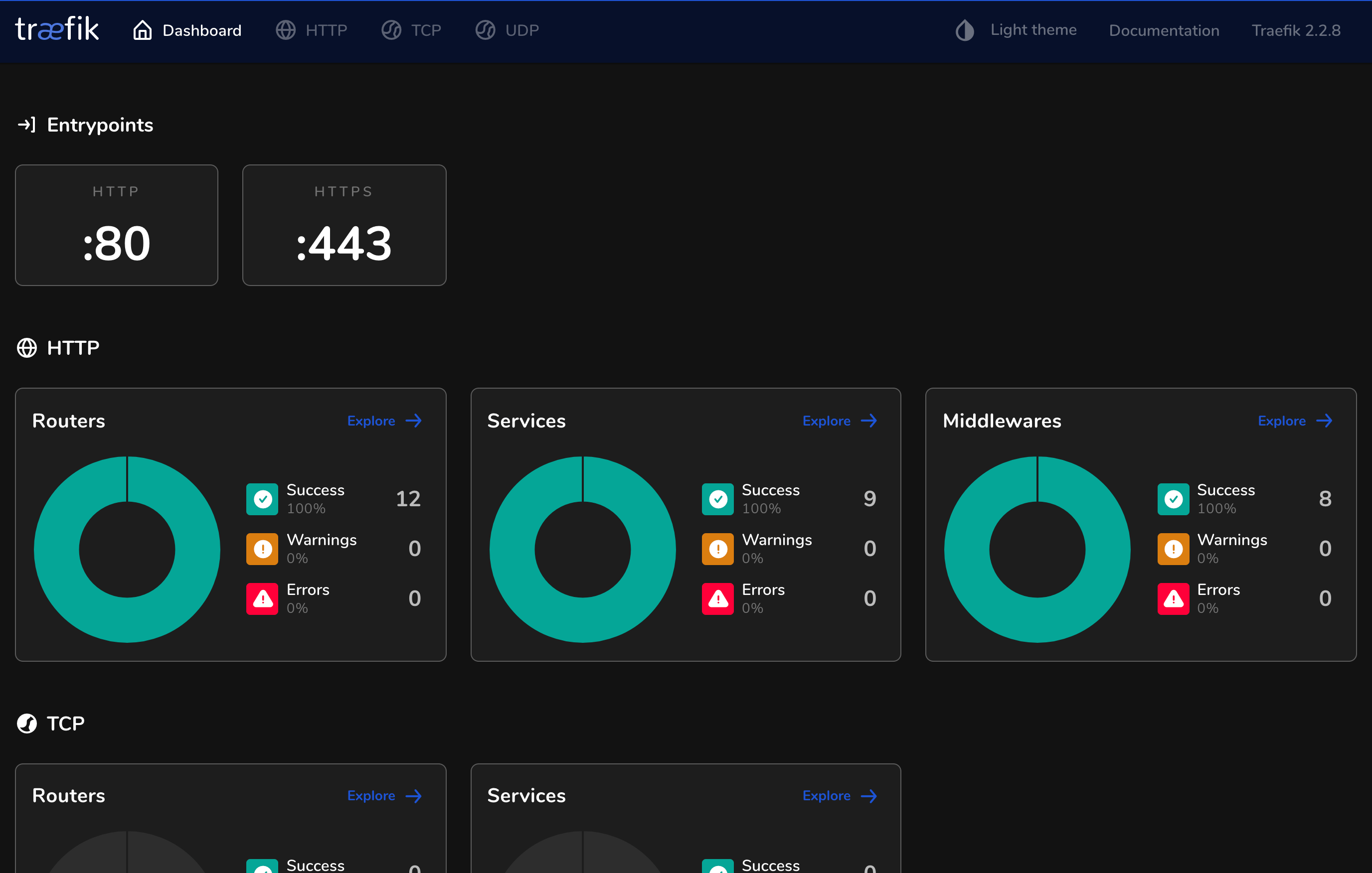Click HTTP Services Warnings icon

click(x=718, y=549)
